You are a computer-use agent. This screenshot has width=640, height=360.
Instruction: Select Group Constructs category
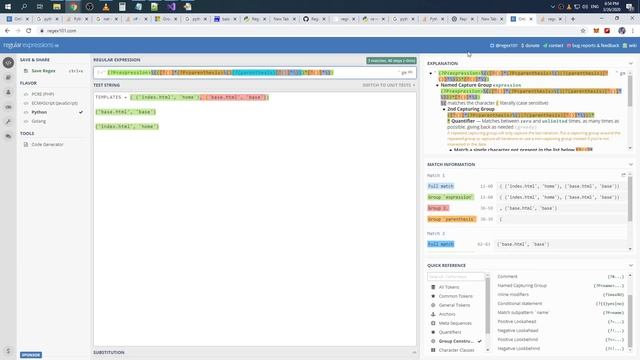(456, 341)
